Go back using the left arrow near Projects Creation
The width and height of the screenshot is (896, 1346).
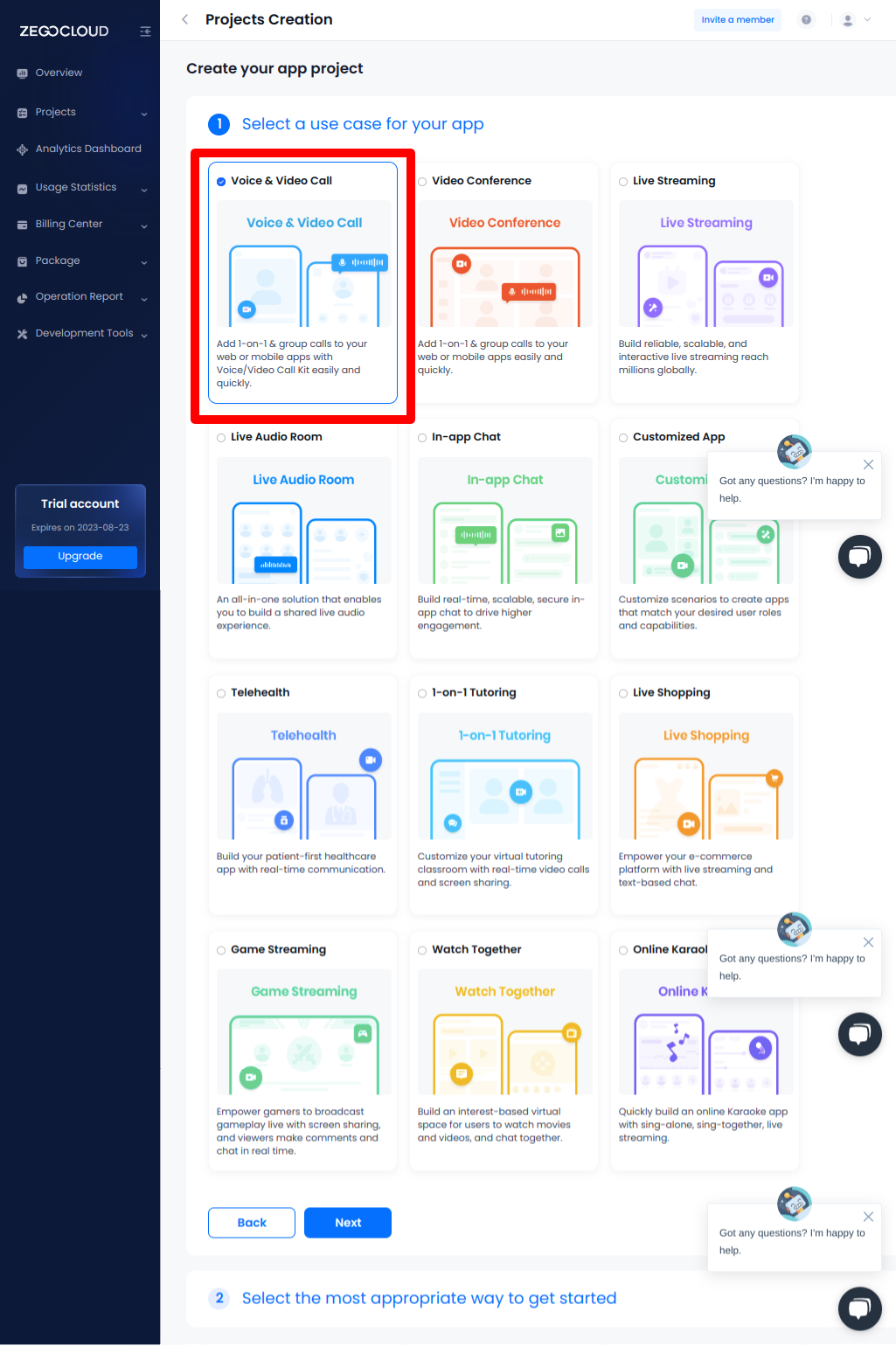pos(184,19)
